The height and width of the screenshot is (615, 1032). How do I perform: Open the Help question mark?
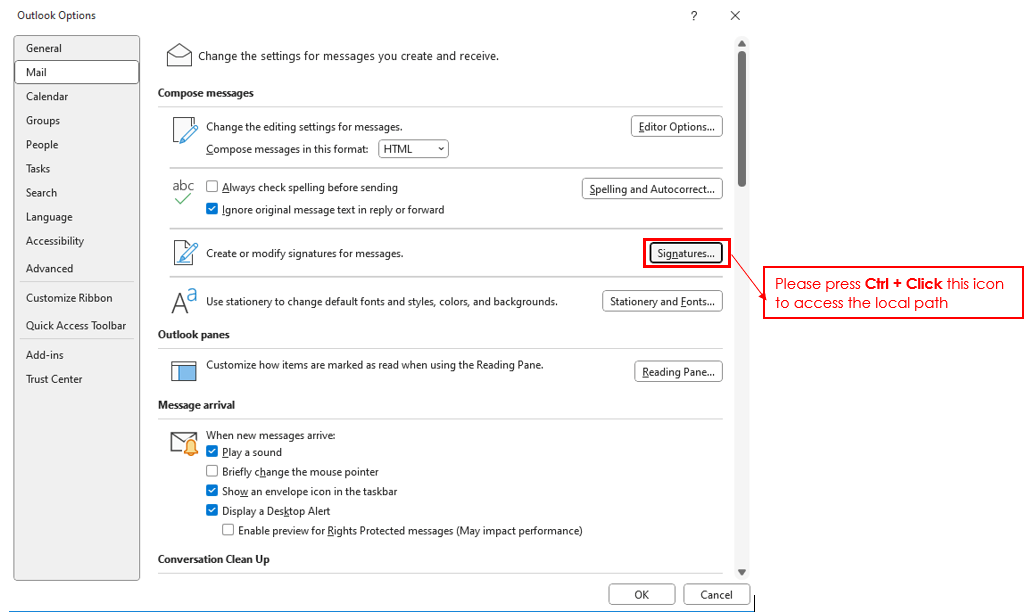694,16
